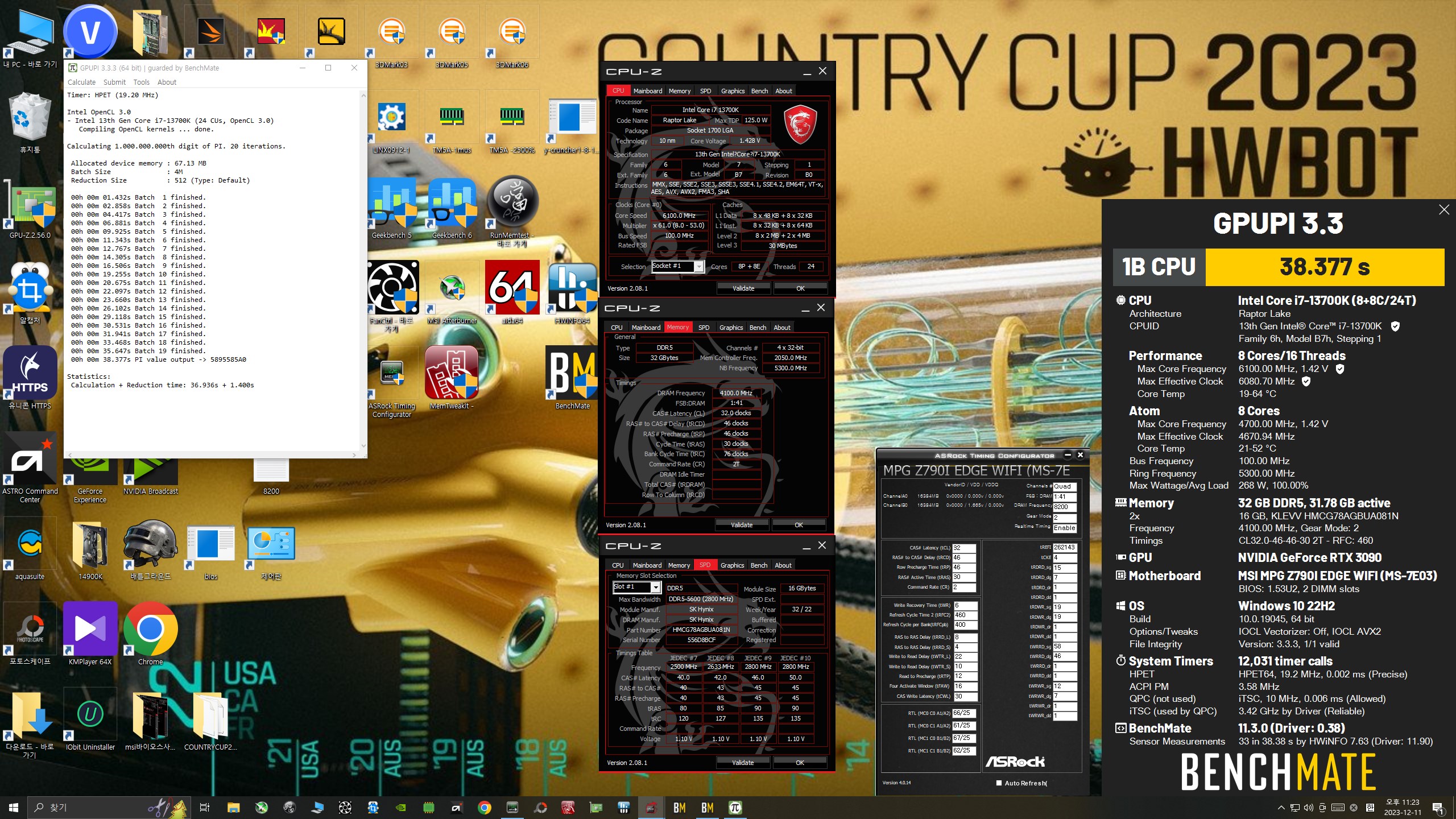Tick the Auto Refresh checkbox in ASRock Timing Configurator
The height and width of the screenshot is (819, 1456).
point(999,783)
